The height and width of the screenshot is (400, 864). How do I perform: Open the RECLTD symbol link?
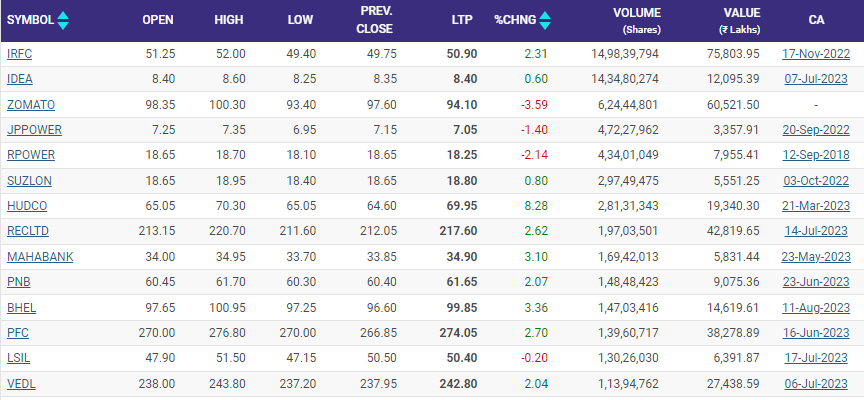[x=28, y=231]
